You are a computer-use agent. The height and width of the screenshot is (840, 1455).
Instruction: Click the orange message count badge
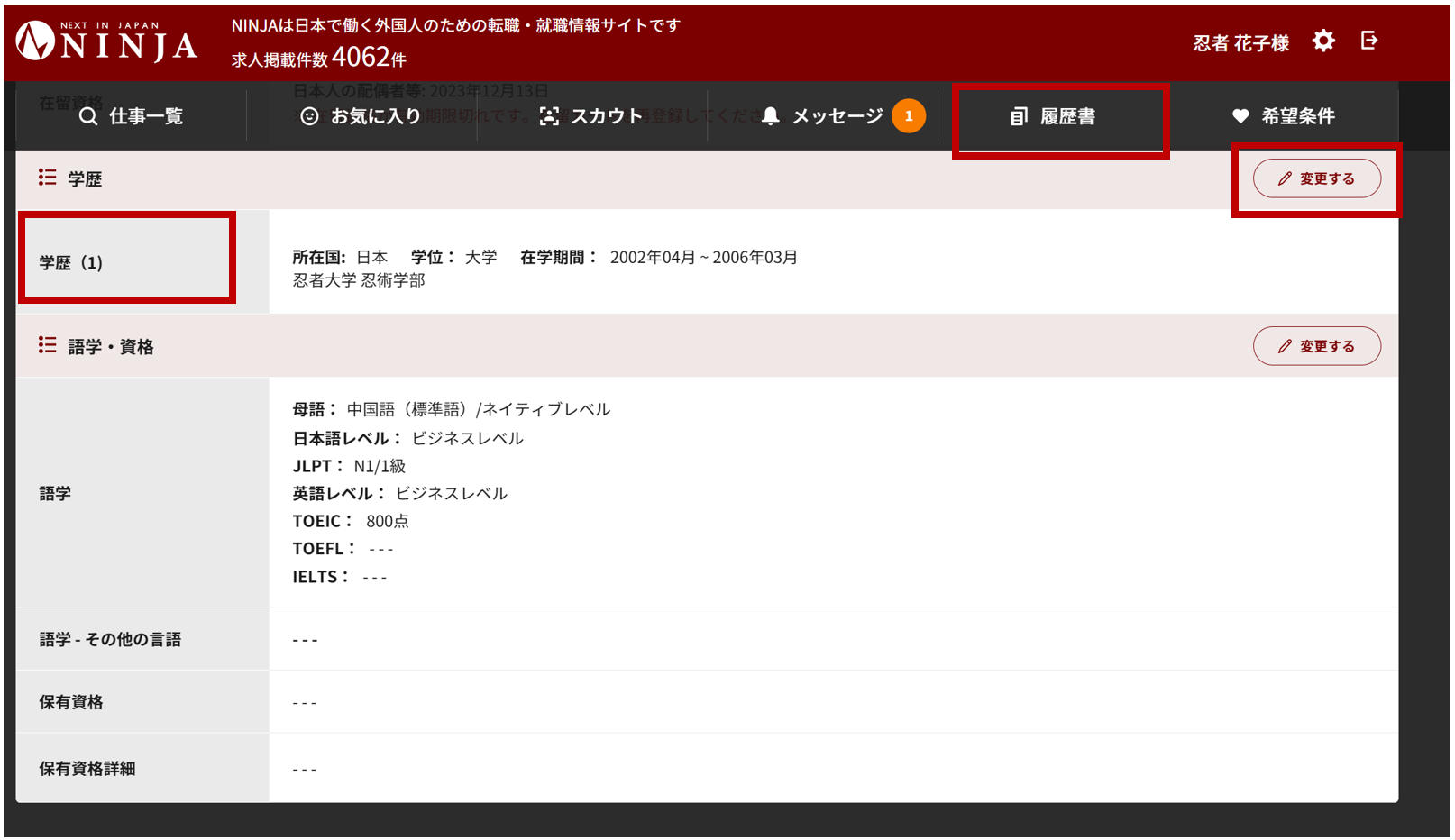click(x=908, y=116)
